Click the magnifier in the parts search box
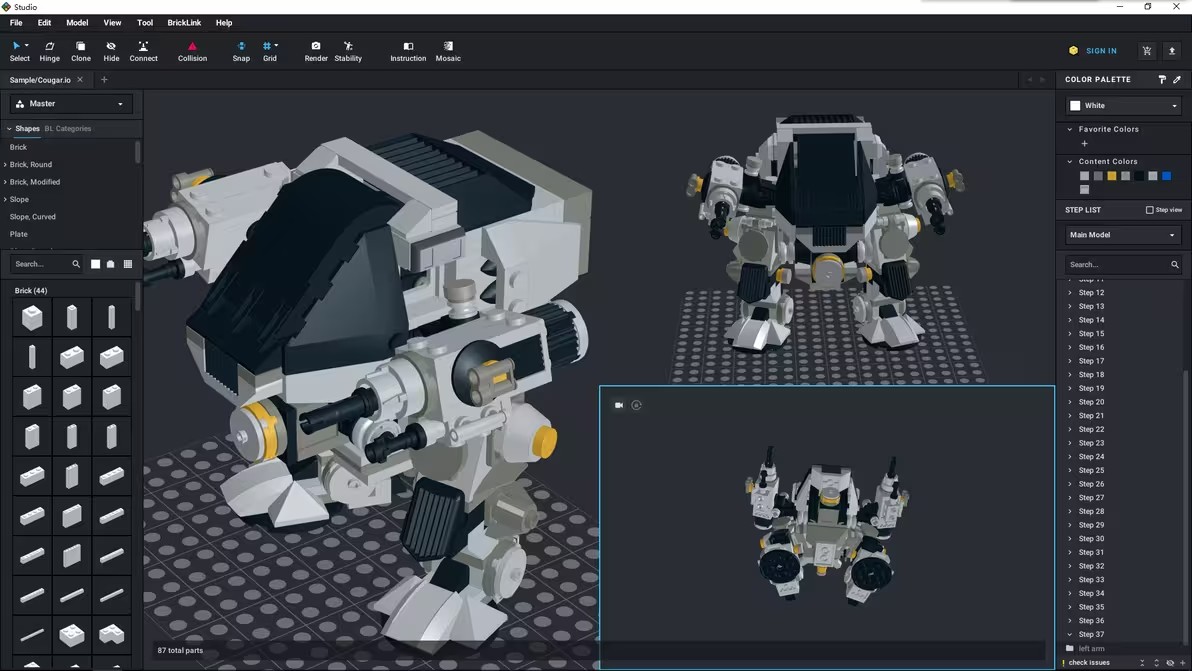The height and width of the screenshot is (671, 1192). coord(76,264)
